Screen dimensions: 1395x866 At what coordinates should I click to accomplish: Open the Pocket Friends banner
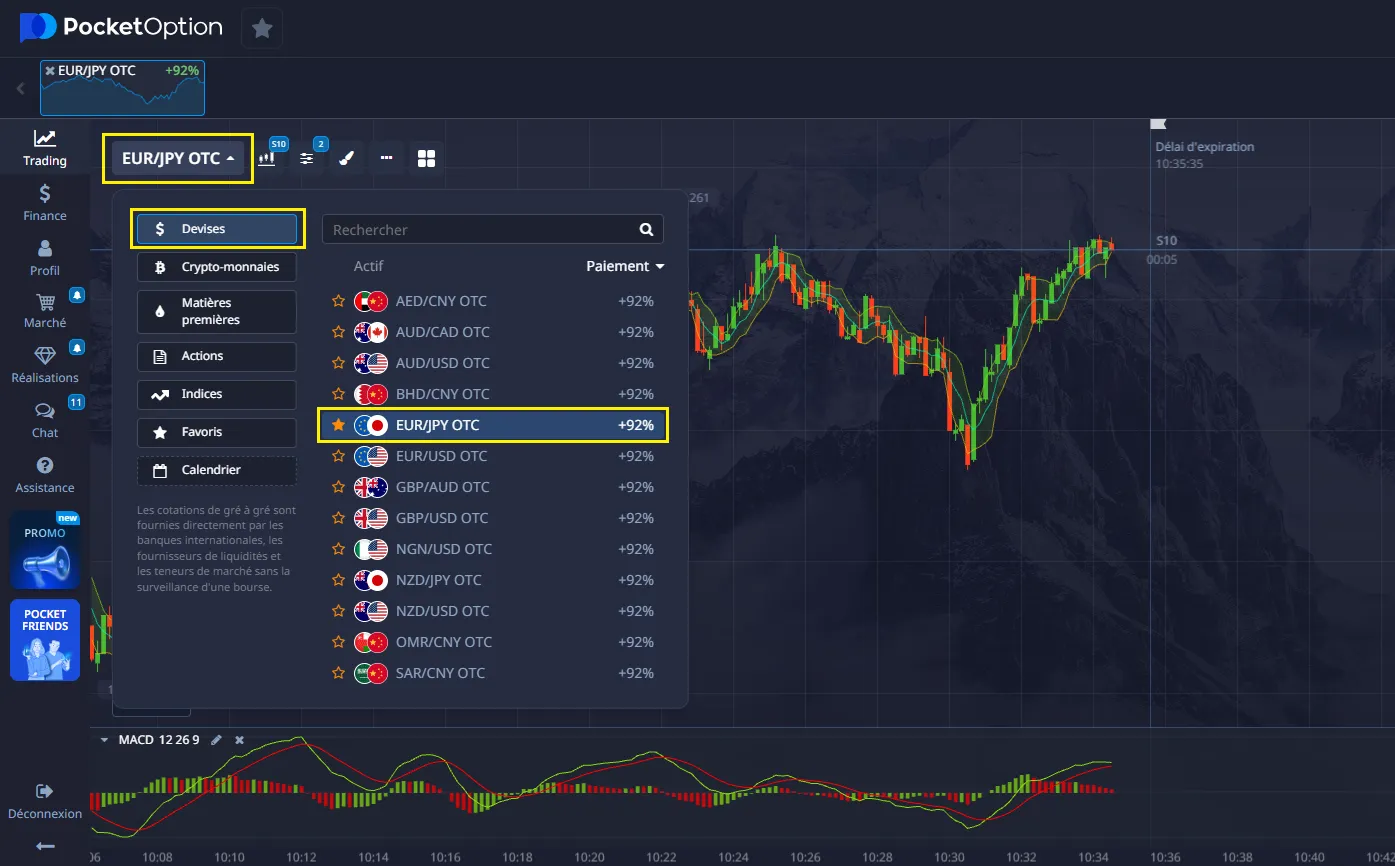point(45,640)
